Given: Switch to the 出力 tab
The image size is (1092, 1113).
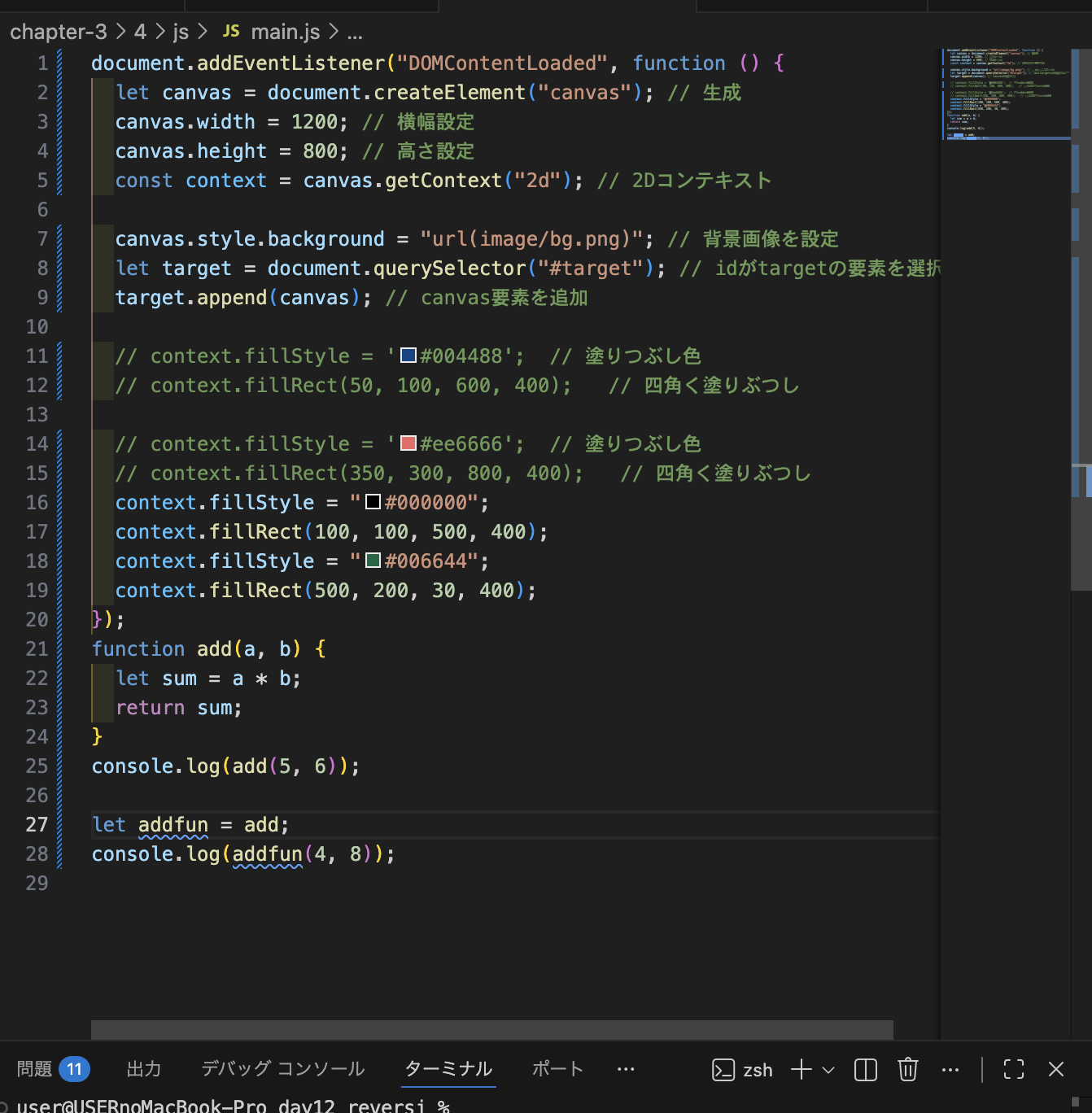Looking at the screenshot, I should [x=144, y=1069].
